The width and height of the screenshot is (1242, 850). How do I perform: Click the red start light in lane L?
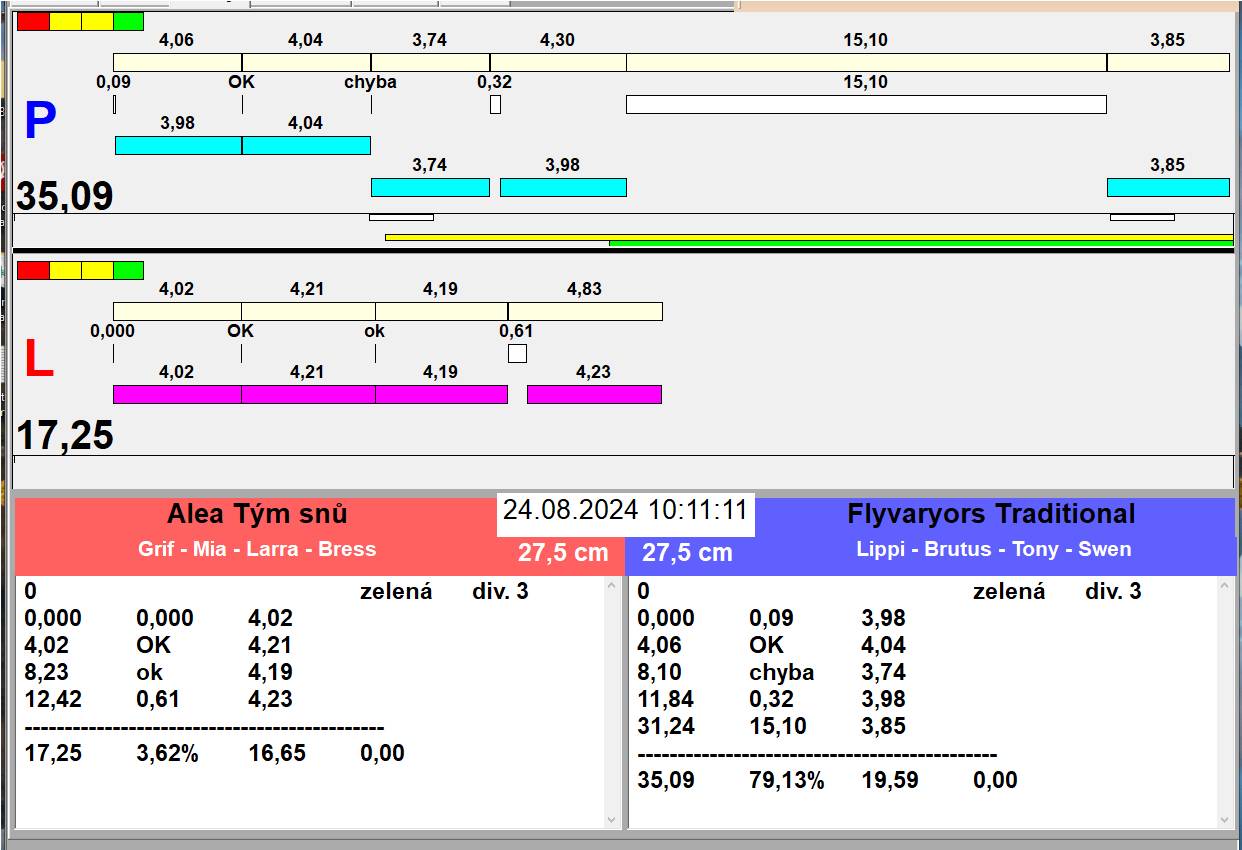pos(33,270)
